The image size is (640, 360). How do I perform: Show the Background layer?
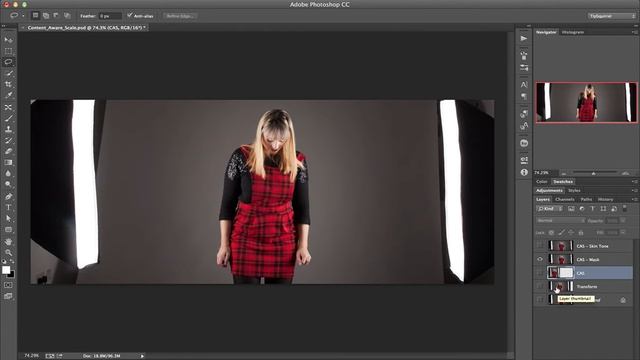[x=540, y=300]
